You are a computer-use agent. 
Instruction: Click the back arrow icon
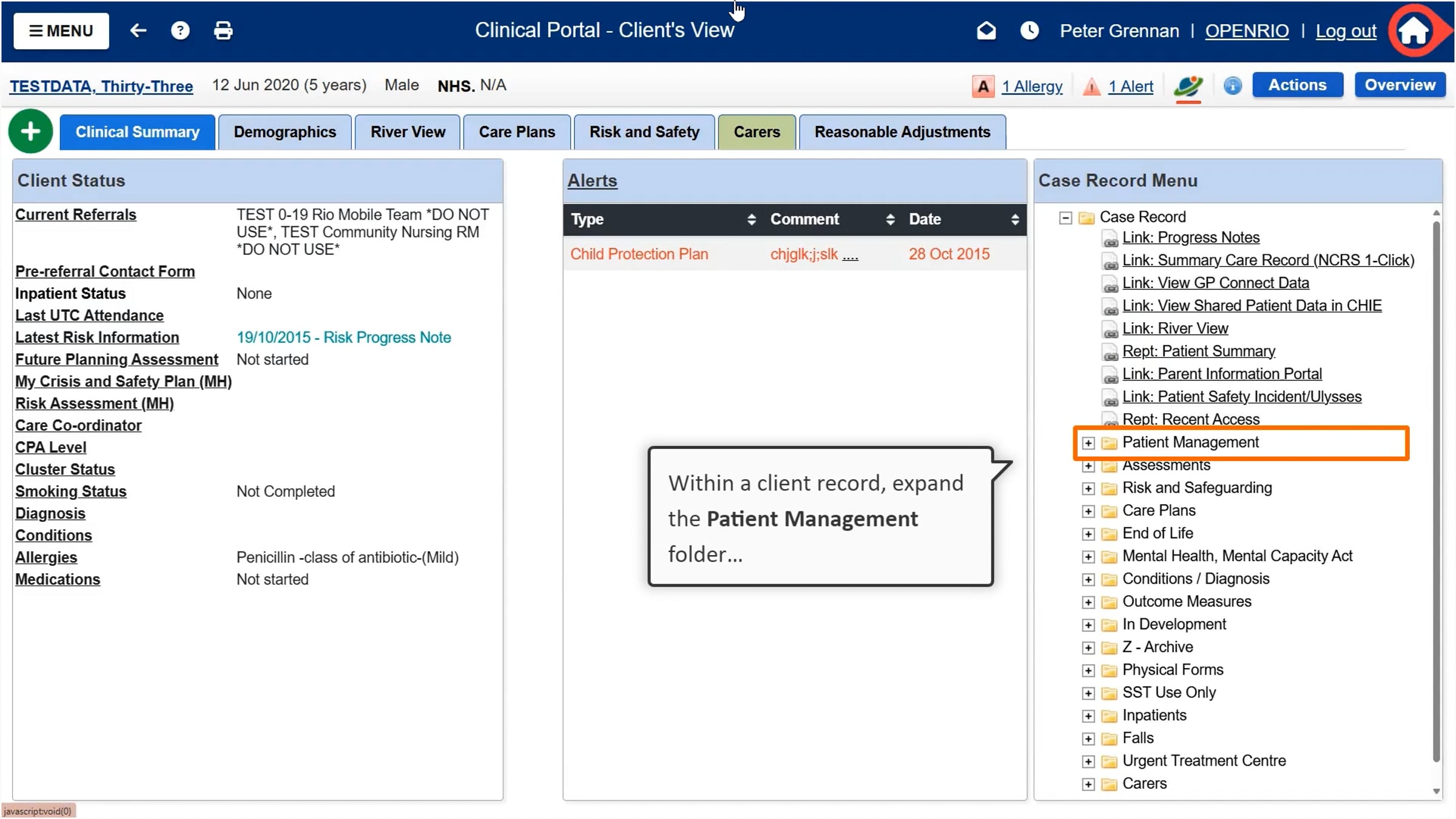[x=138, y=30]
